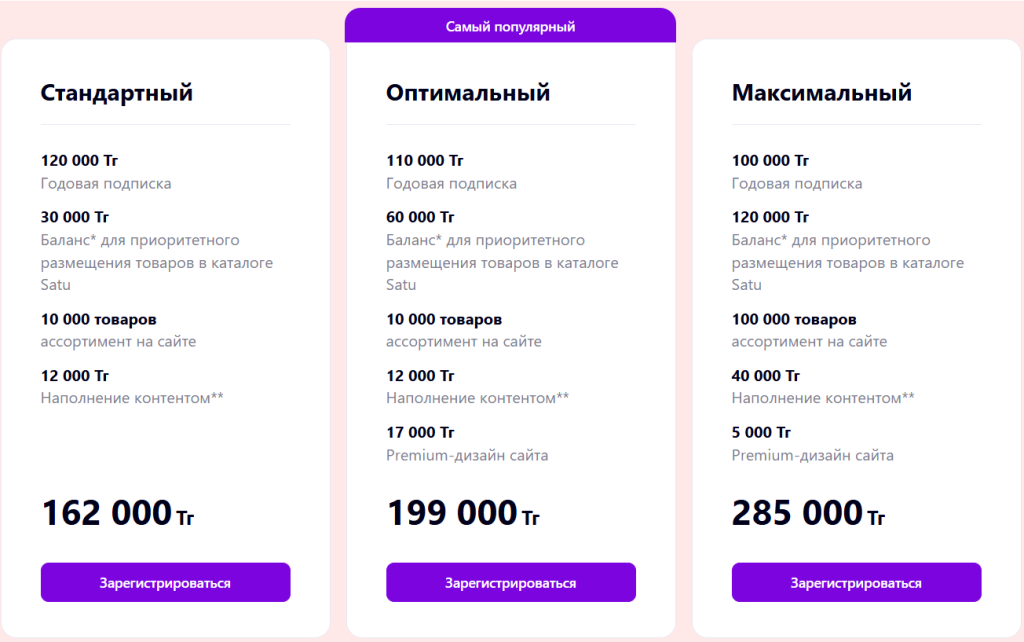
Task: Click Годовая подписка text in Оптимальный card
Action: tap(451, 184)
